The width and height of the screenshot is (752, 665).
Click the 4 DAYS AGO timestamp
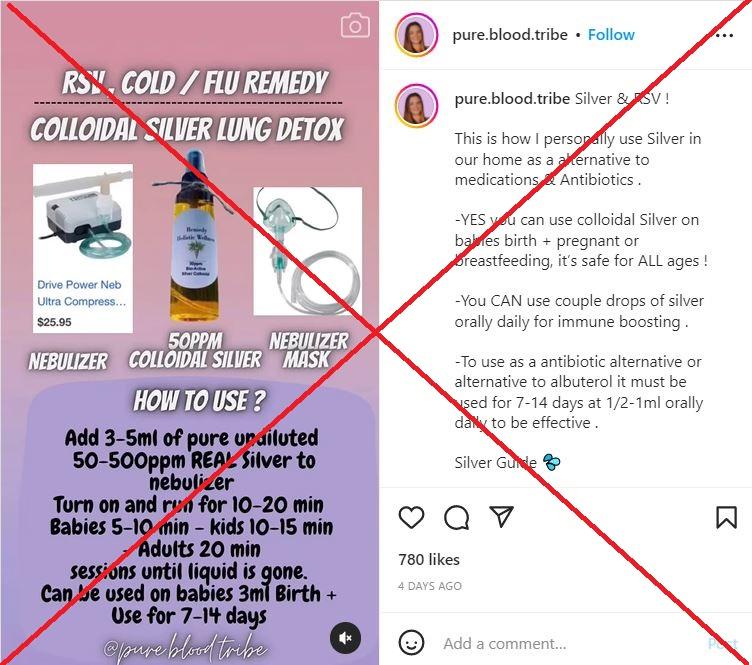coord(430,586)
